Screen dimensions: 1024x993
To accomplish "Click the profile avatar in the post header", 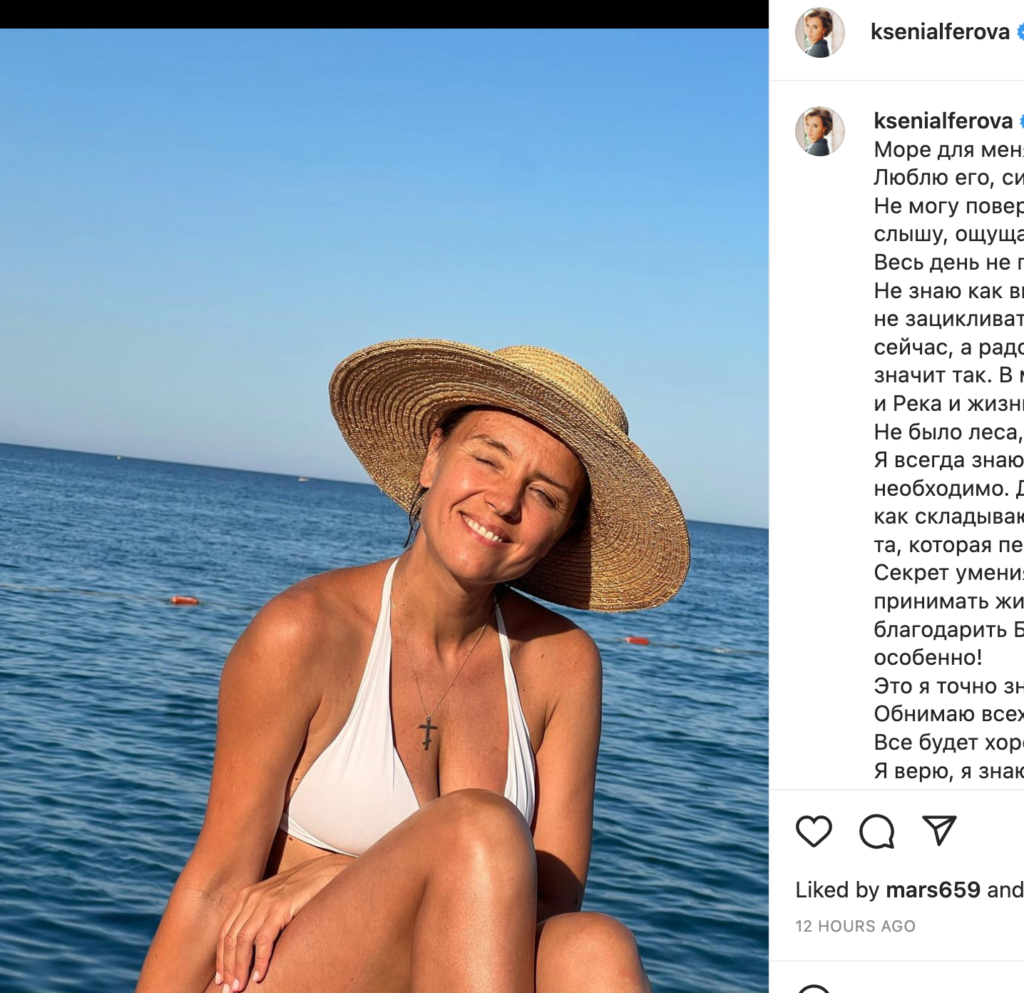I will click(820, 32).
